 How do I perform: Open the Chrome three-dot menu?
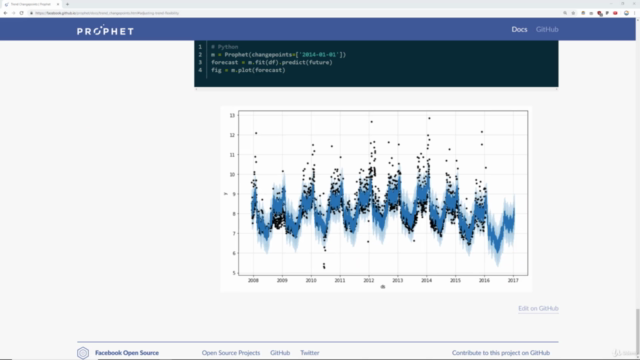point(635,13)
